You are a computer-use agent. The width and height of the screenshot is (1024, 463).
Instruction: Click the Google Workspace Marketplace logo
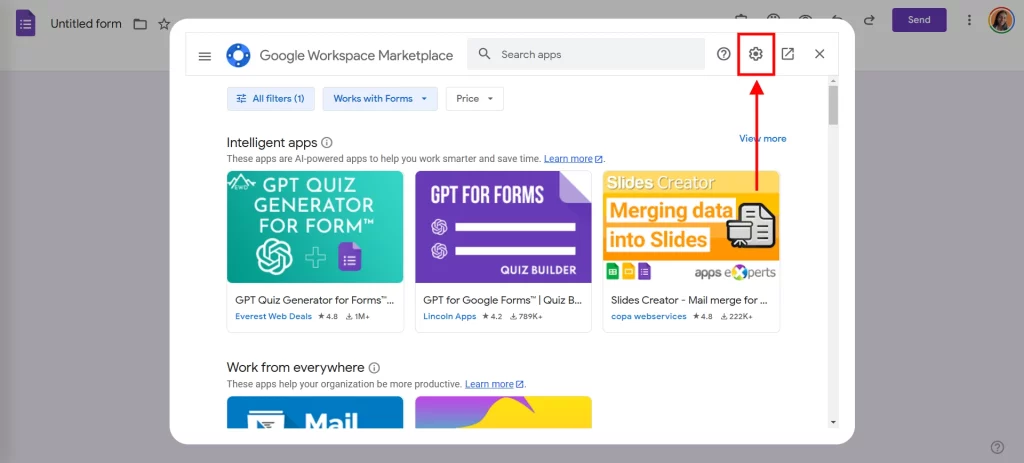(x=238, y=56)
